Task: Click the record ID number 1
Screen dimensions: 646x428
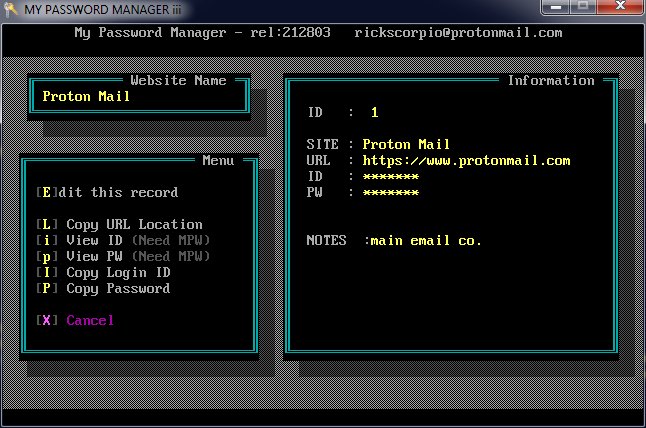Action: (374, 112)
